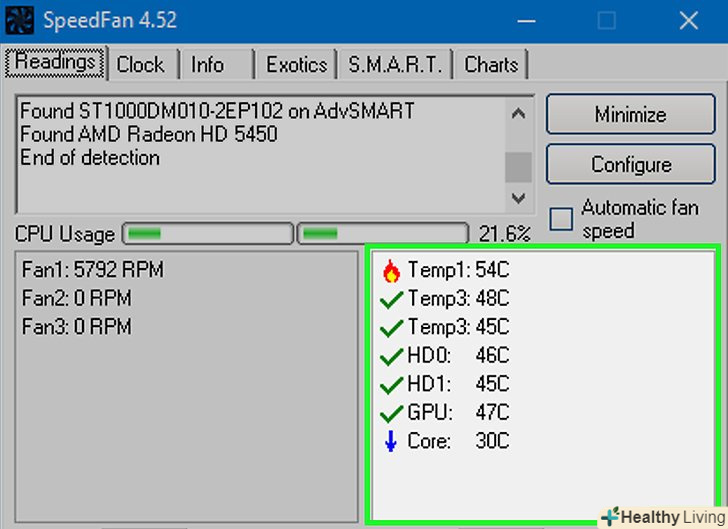
Task: Minimize the SpeedFan window from title bar
Action: point(526,21)
